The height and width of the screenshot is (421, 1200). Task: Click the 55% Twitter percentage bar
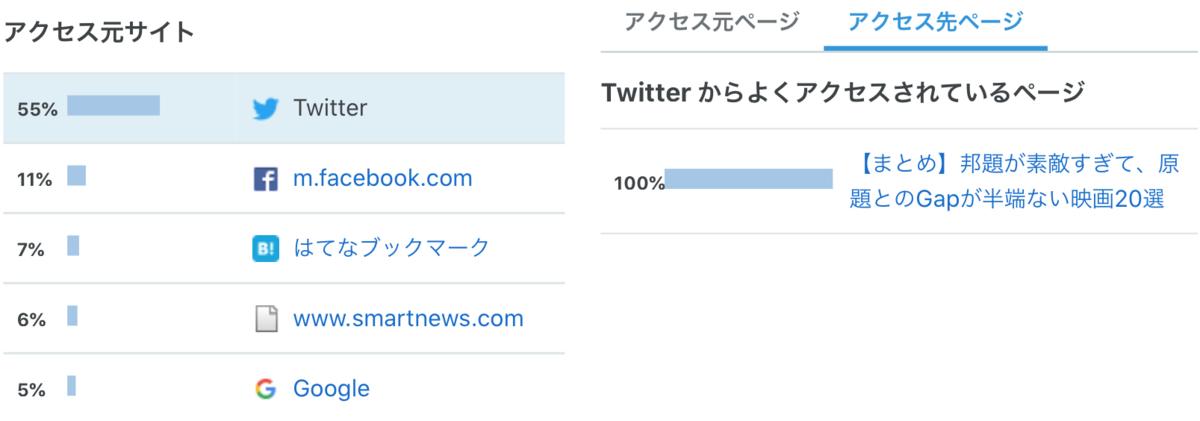113,106
